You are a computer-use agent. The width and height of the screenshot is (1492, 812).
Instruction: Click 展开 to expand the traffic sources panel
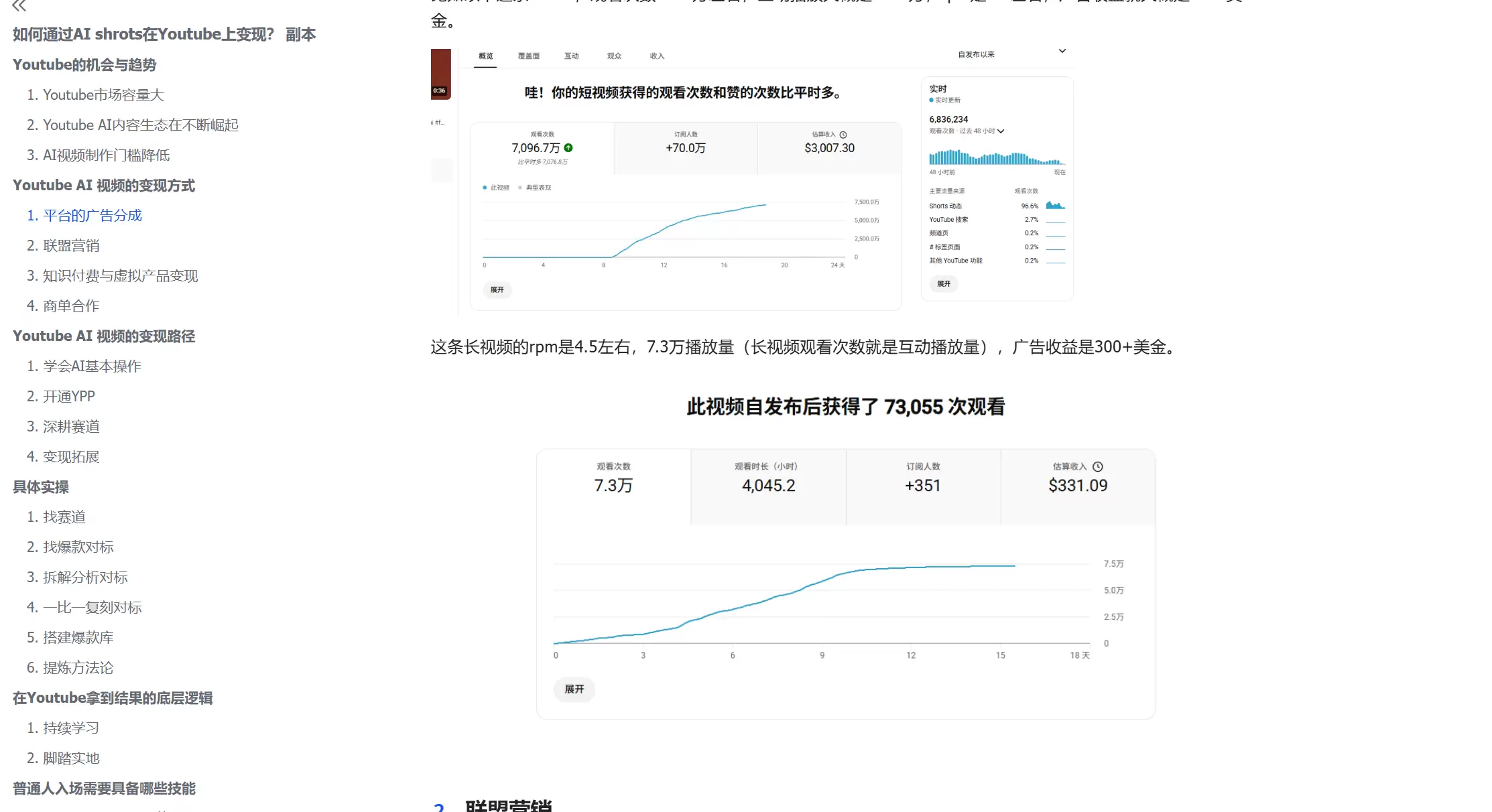pyautogui.click(x=944, y=284)
